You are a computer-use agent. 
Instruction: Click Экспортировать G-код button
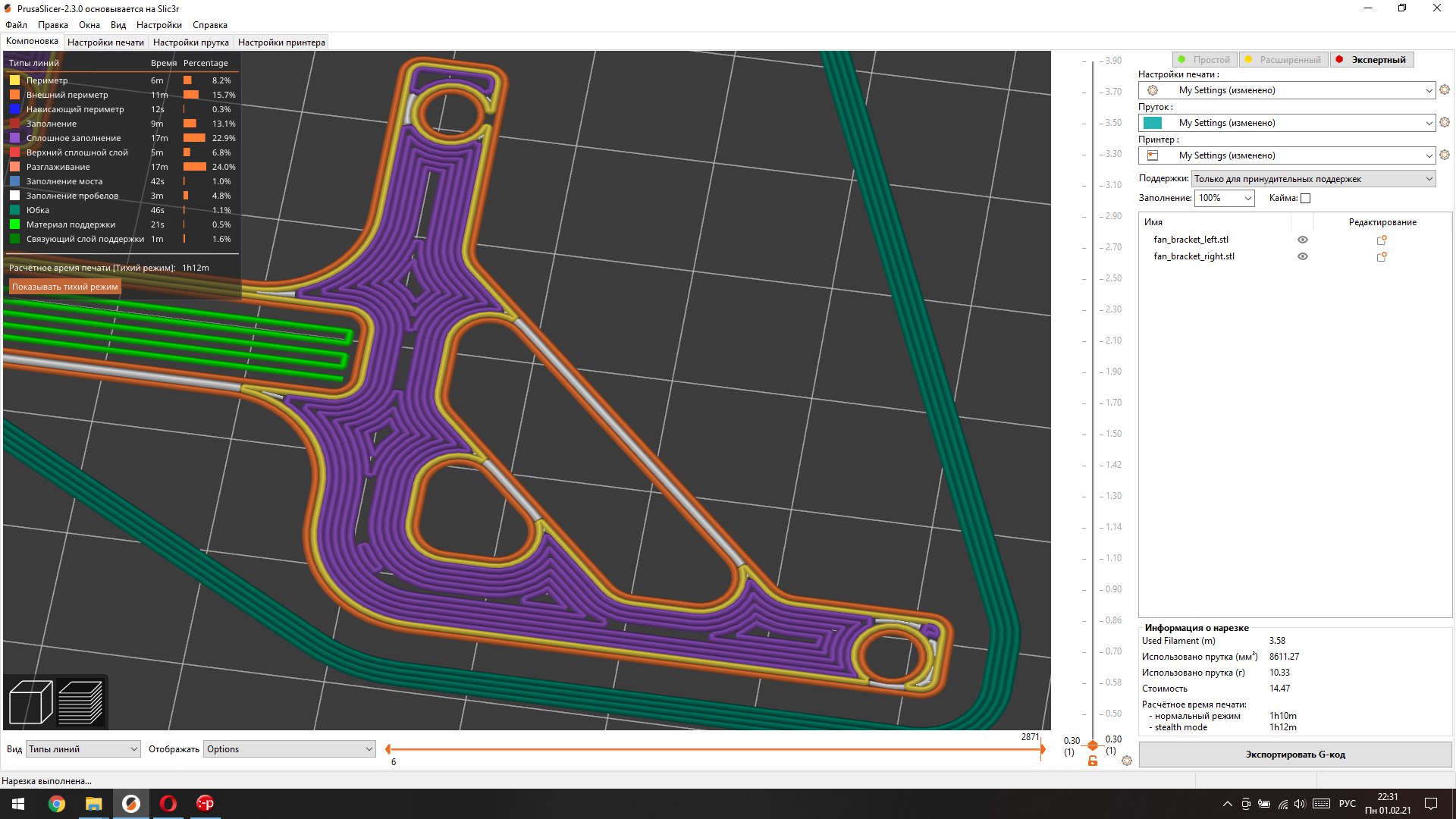(x=1295, y=755)
